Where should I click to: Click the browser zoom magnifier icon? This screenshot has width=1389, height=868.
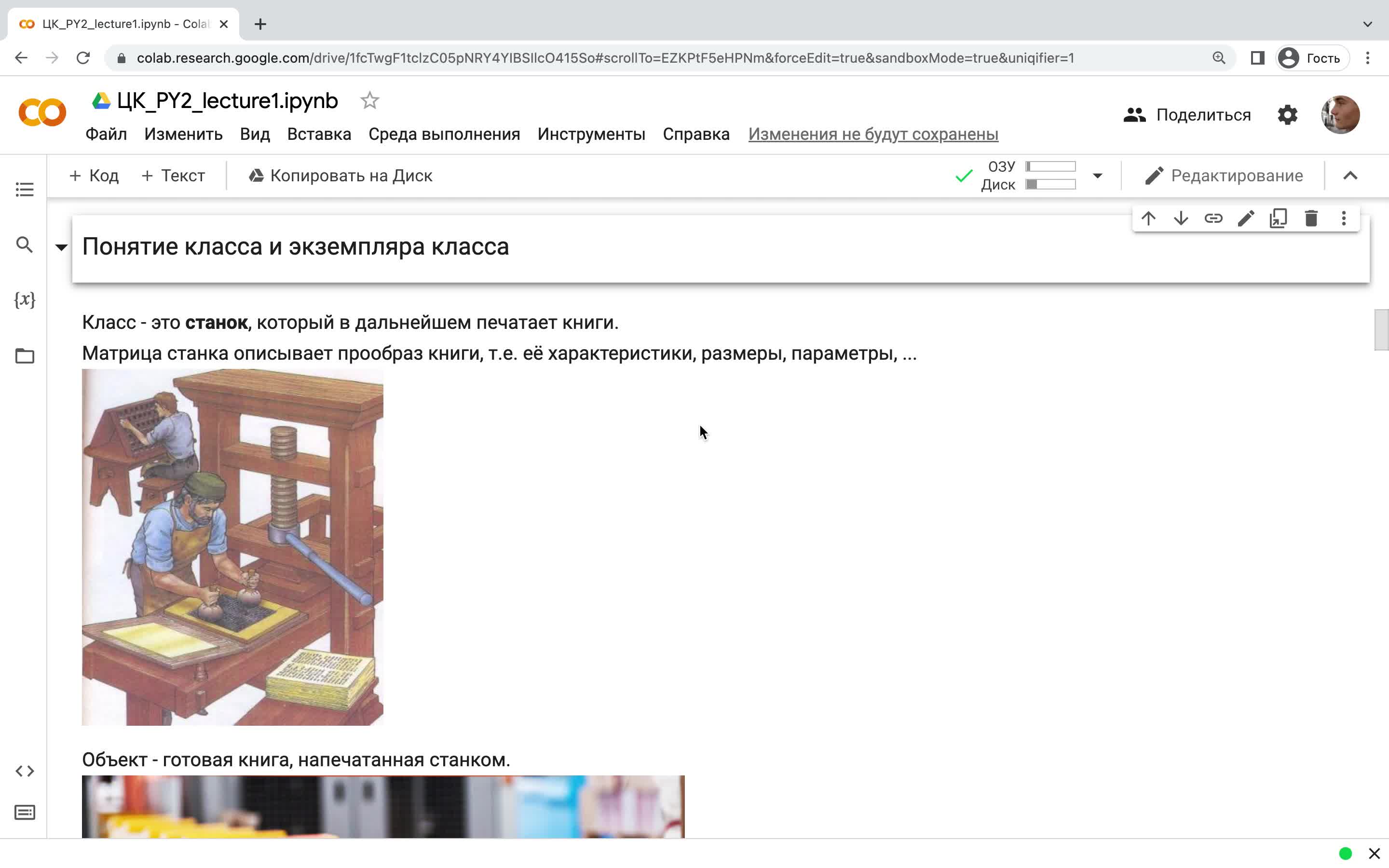tap(1219, 58)
